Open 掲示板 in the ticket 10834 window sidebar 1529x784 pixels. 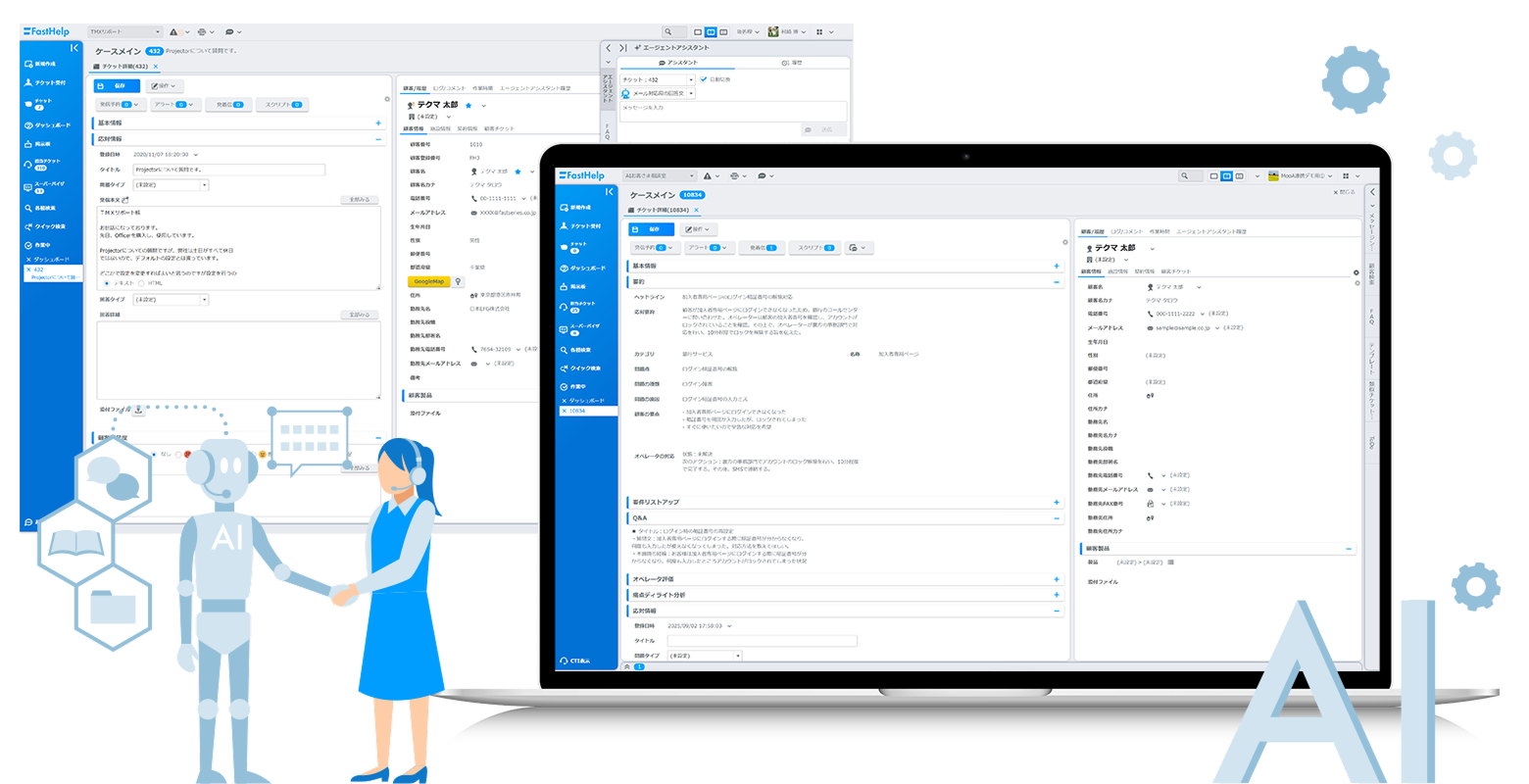[x=578, y=286]
